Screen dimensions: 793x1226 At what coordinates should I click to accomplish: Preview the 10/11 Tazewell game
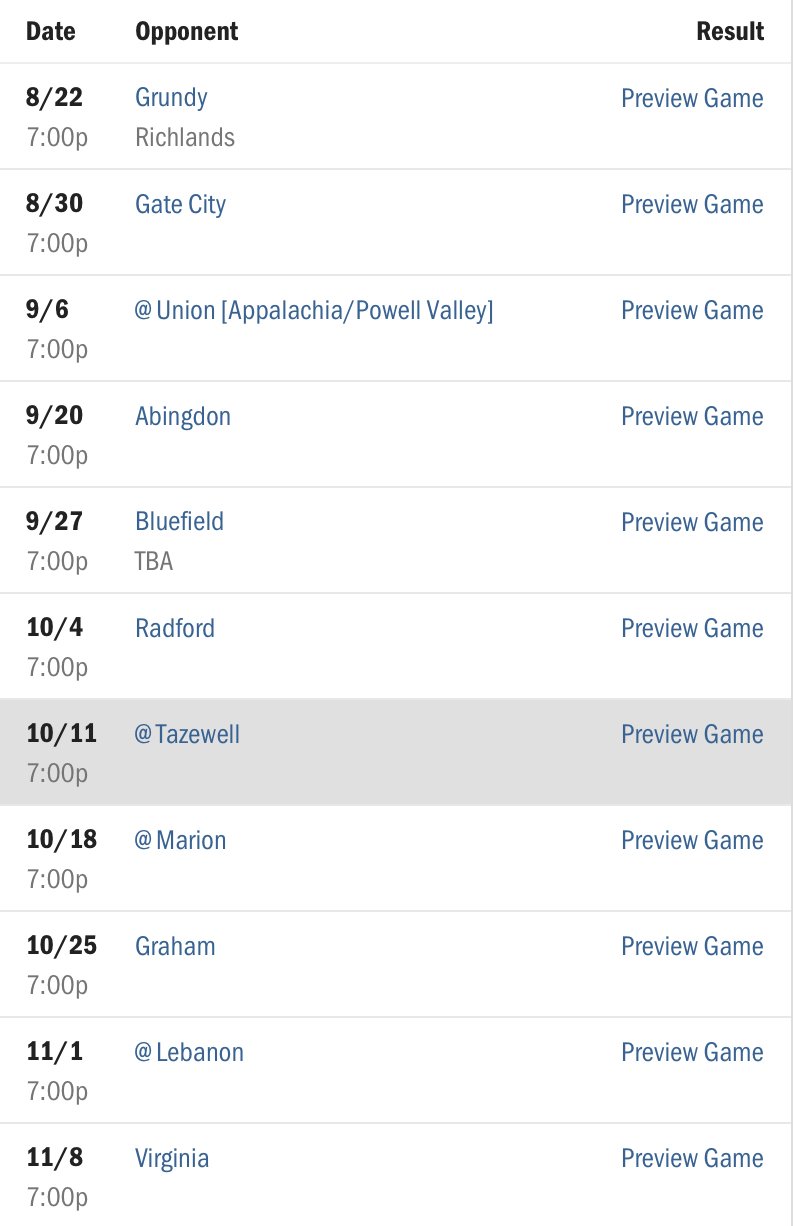[x=692, y=734]
